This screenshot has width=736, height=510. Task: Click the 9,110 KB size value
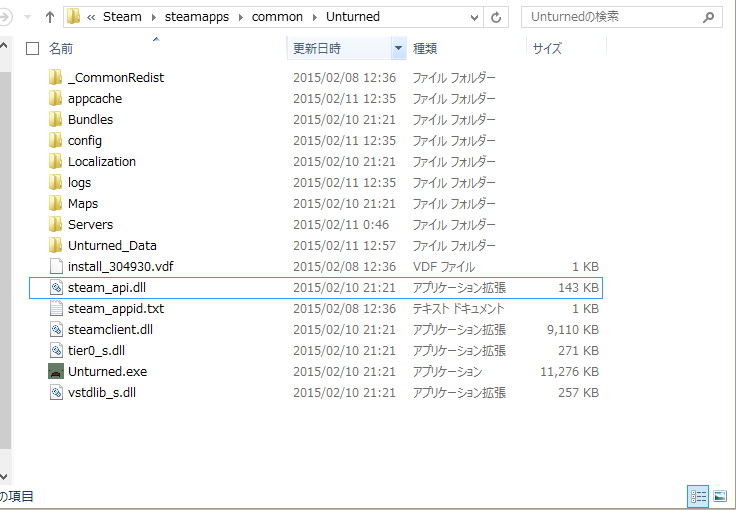point(573,329)
